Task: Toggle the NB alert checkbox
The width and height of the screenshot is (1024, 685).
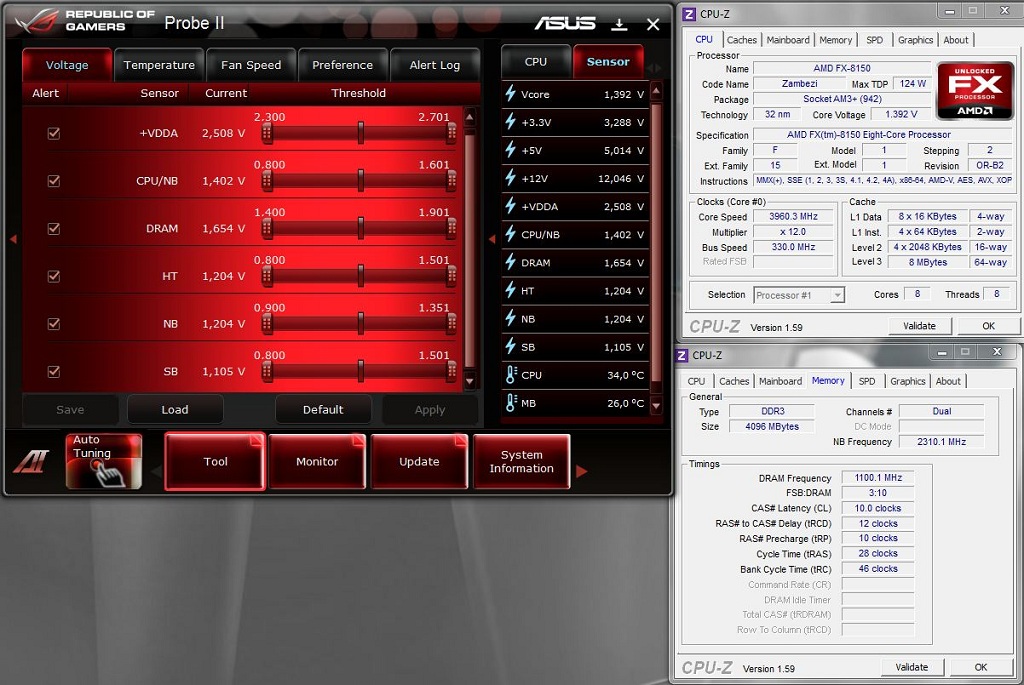Action: click(54, 324)
